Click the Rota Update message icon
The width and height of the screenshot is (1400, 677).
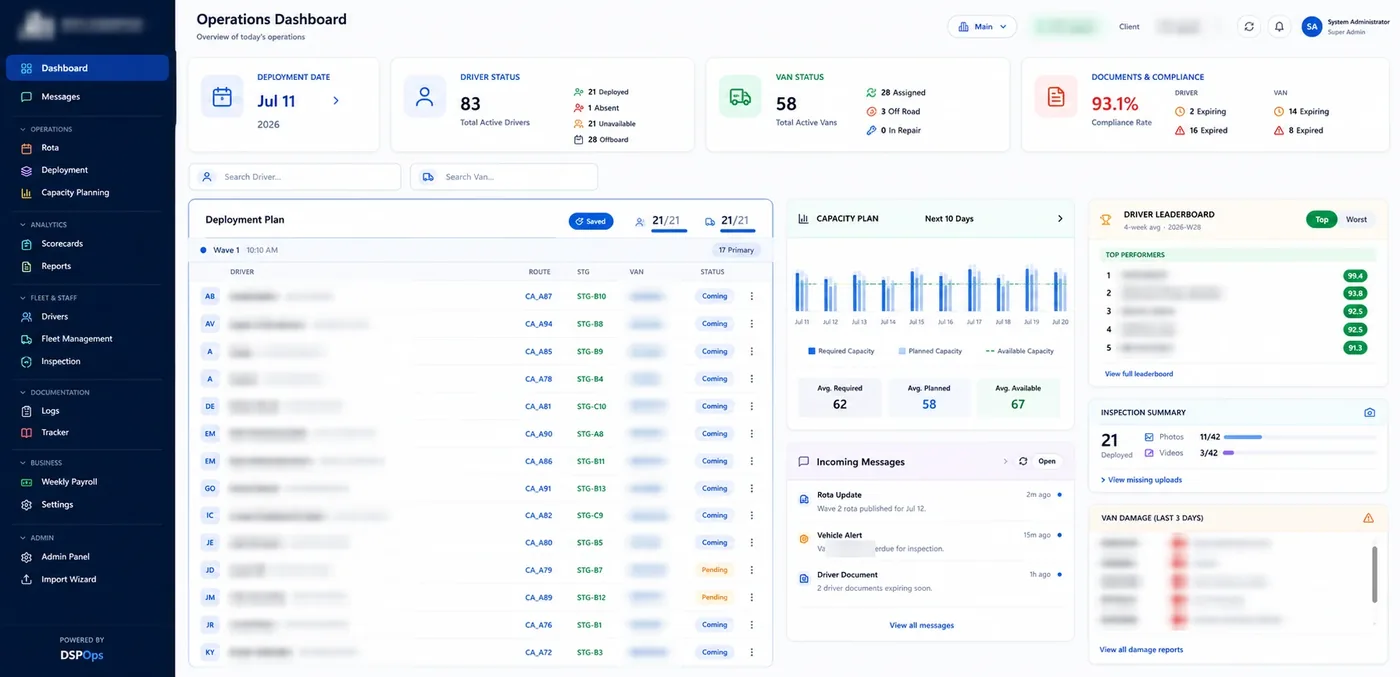(804, 499)
